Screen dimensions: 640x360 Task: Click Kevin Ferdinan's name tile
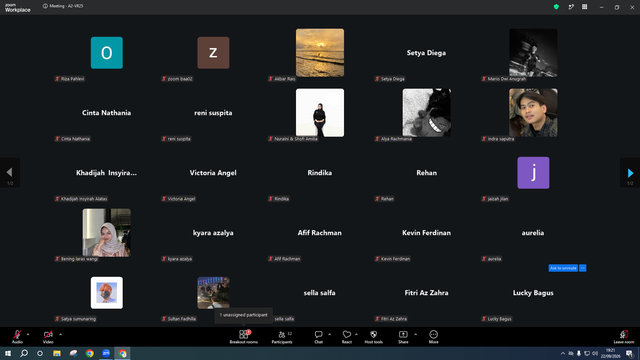click(427, 233)
